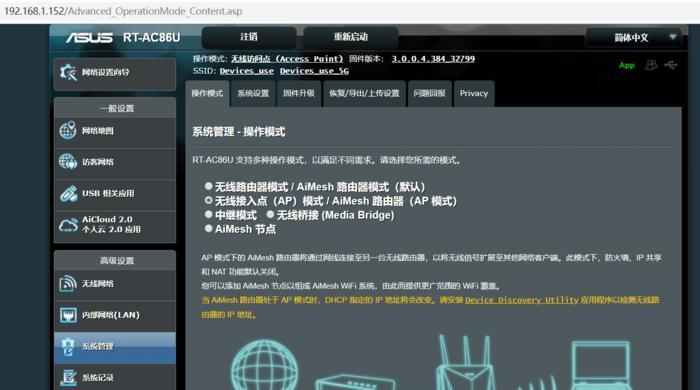Select AiMesh 节点 radio button
Screen dimensions: 700x390
(x=208, y=228)
